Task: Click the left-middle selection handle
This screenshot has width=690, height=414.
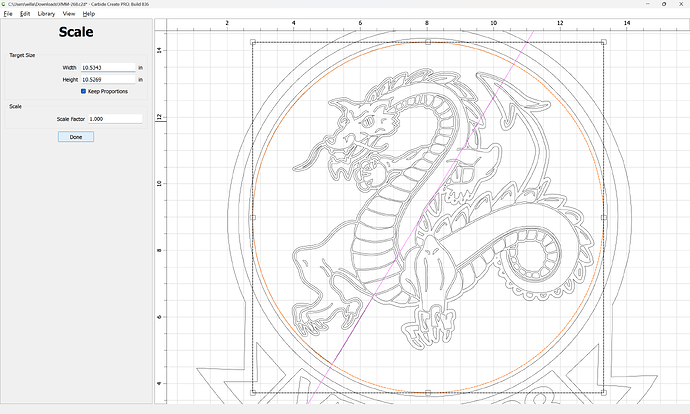Action: point(252,217)
